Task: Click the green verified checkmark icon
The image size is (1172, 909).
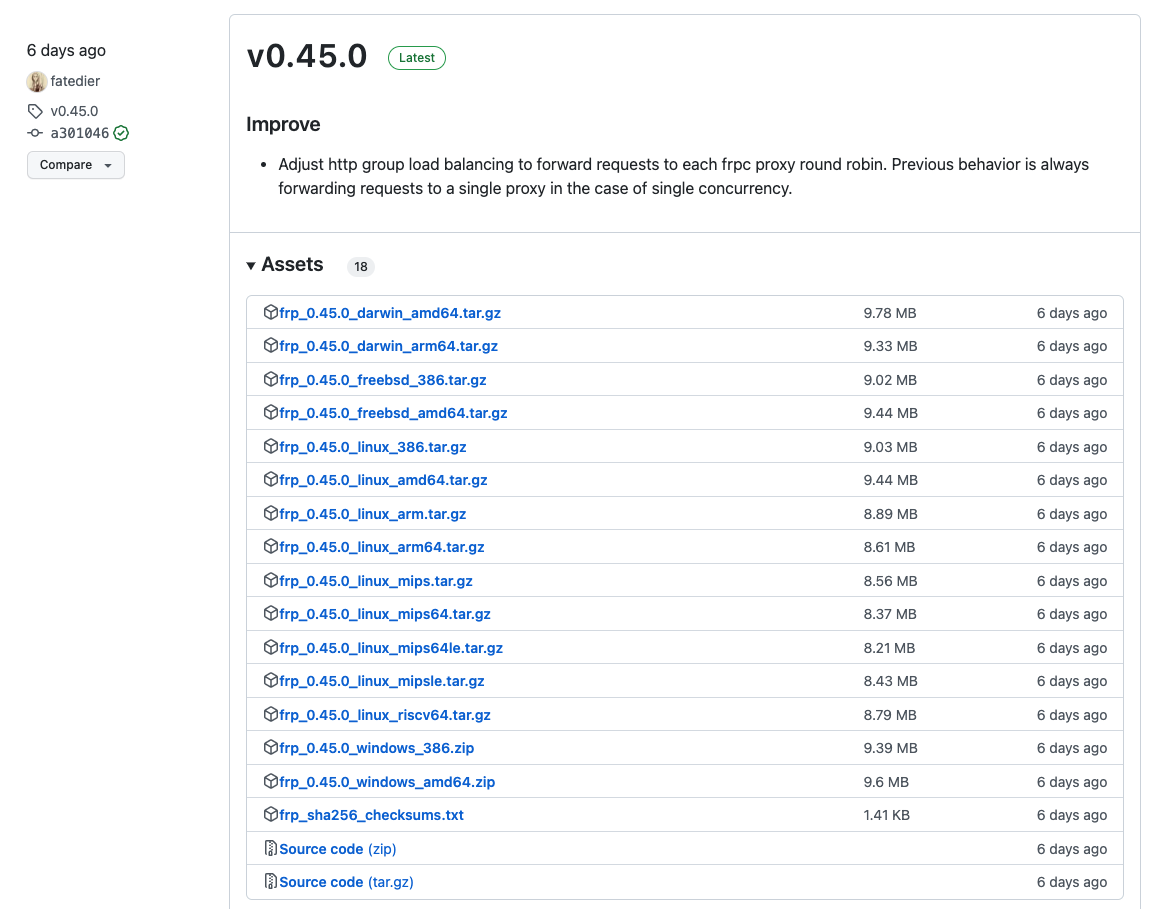Action: (121, 133)
